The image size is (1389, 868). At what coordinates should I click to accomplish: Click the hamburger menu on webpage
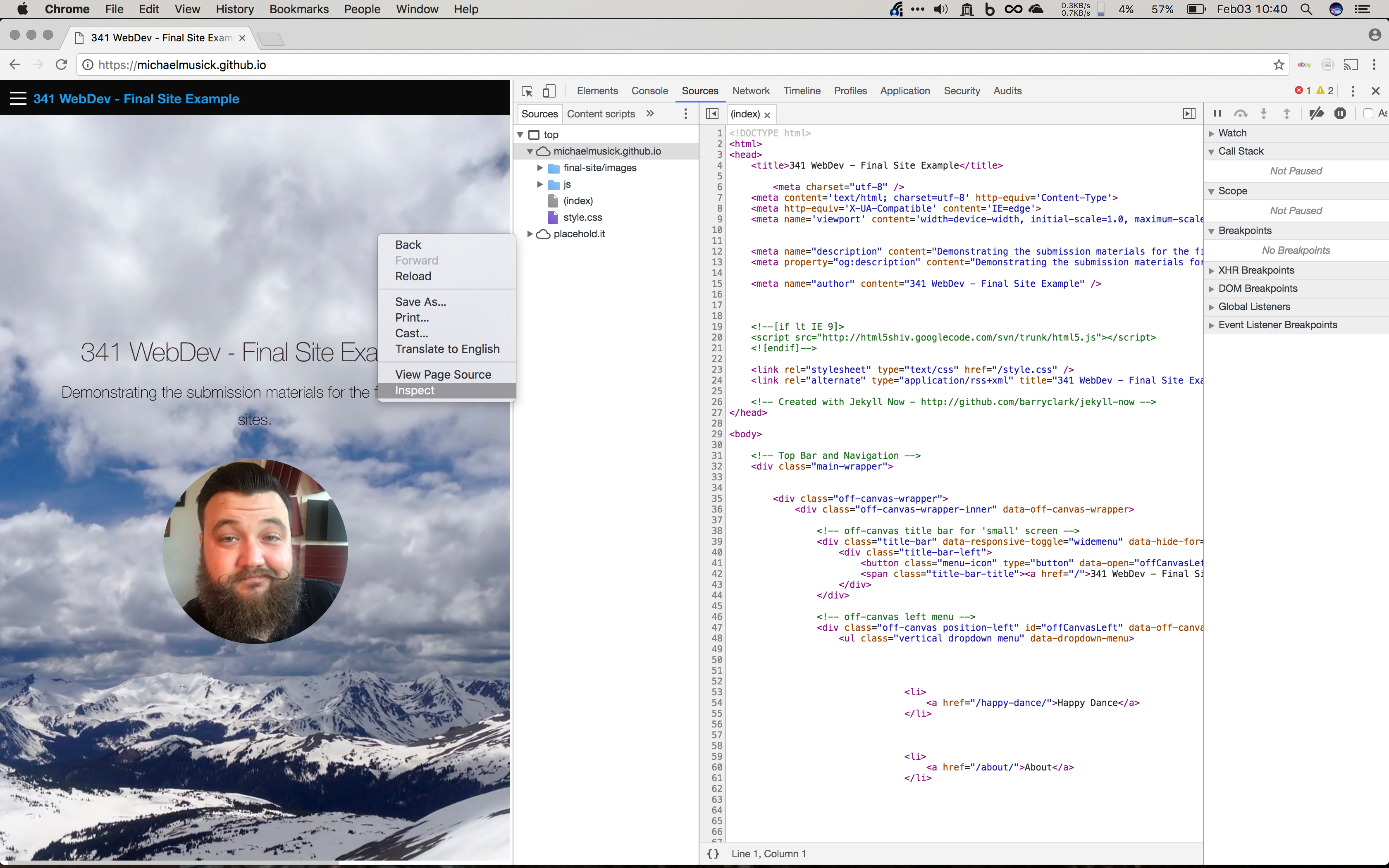18,99
